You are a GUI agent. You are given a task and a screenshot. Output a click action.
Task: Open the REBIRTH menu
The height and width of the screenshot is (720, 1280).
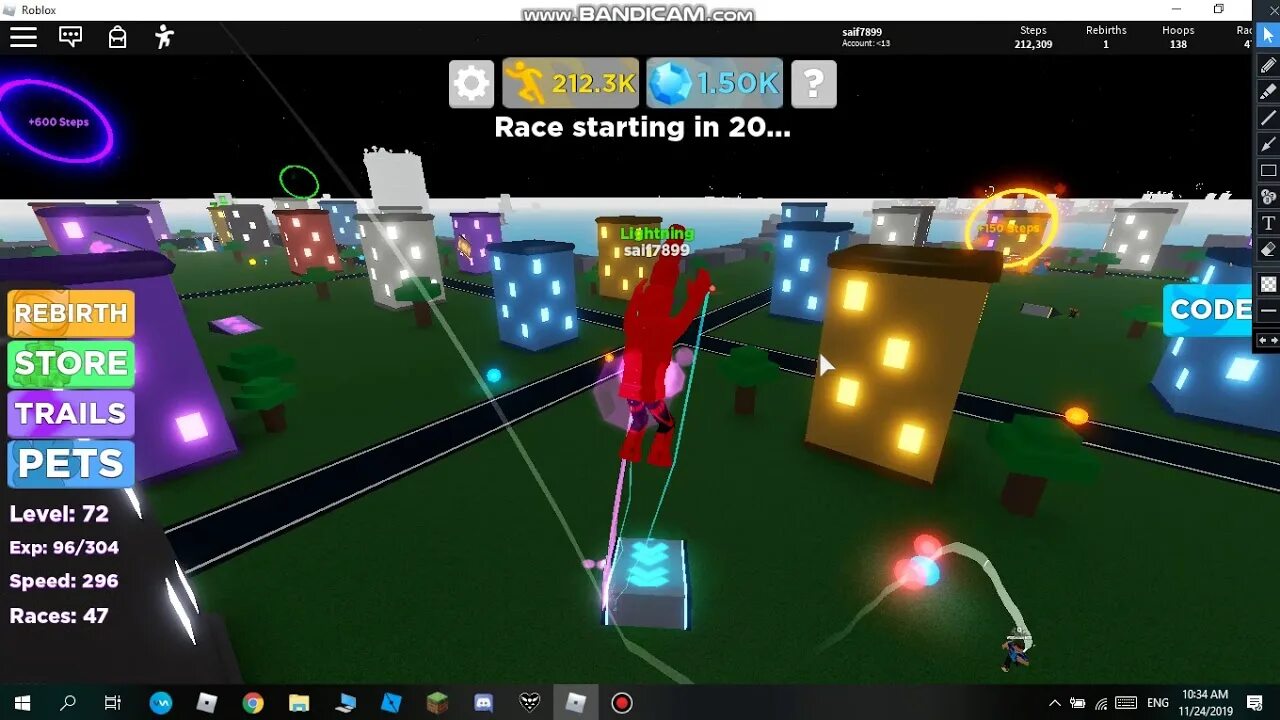pyautogui.click(x=71, y=313)
